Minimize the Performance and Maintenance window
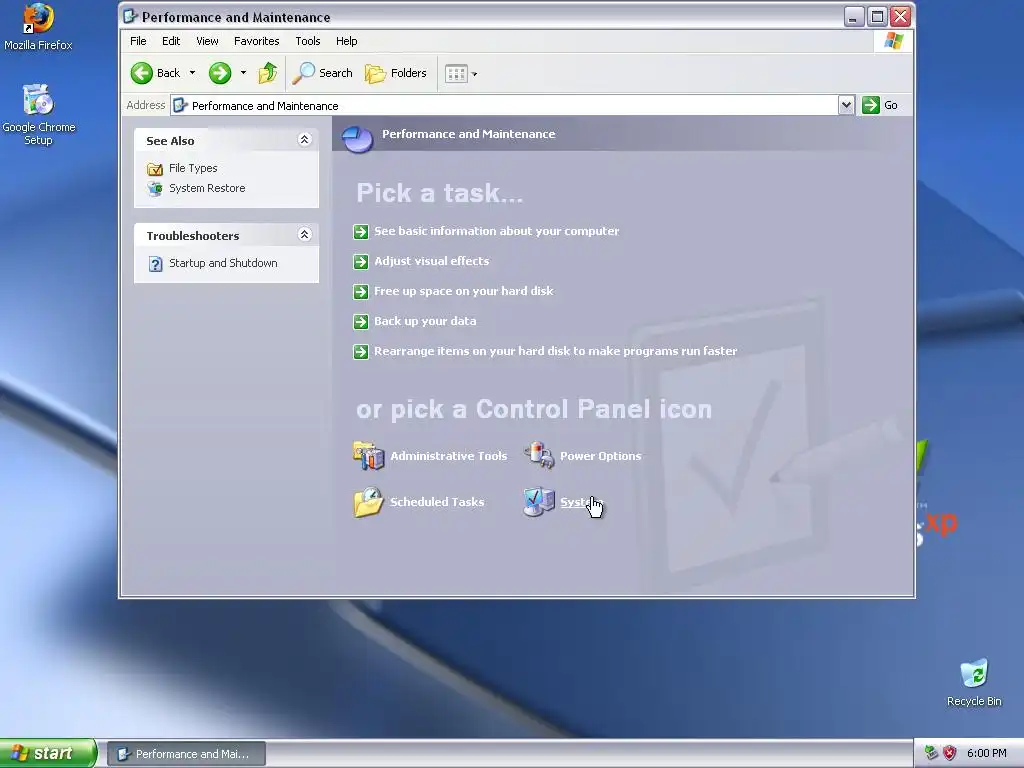Image resolution: width=1024 pixels, height=768 pixels. point(854,16)
